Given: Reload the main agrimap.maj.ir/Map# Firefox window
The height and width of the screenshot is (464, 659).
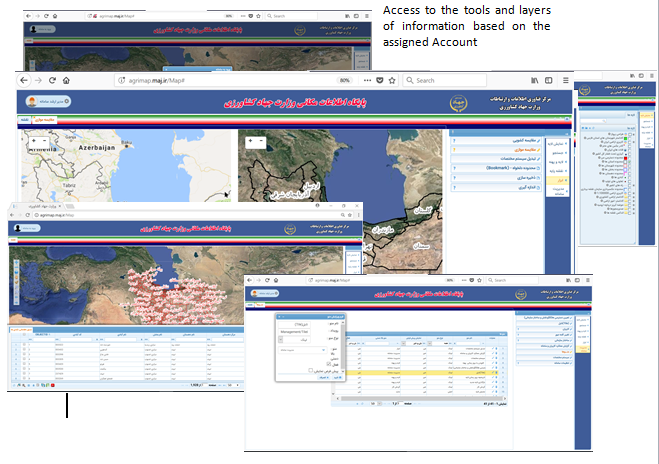Looking at the screenshot, I should pyautogui.click(x=52, y=80).
